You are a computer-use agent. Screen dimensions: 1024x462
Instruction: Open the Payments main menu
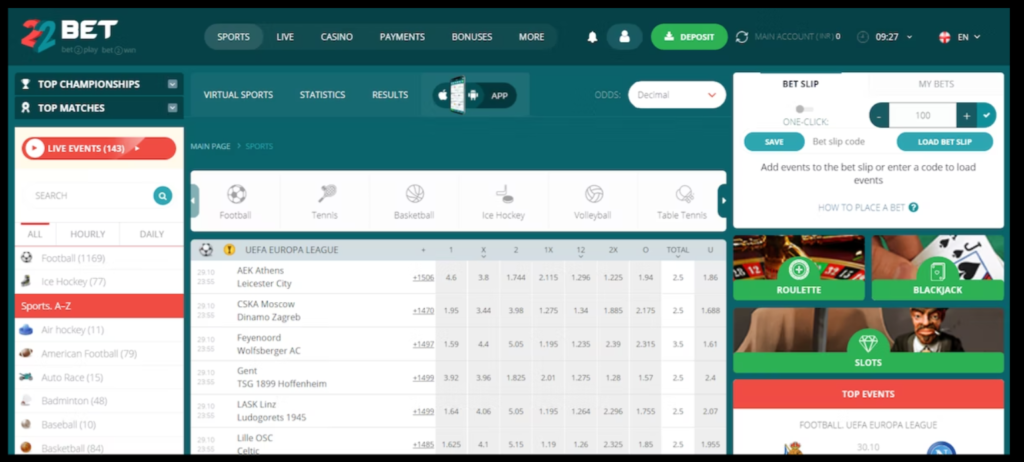click(x=402, y=37)
